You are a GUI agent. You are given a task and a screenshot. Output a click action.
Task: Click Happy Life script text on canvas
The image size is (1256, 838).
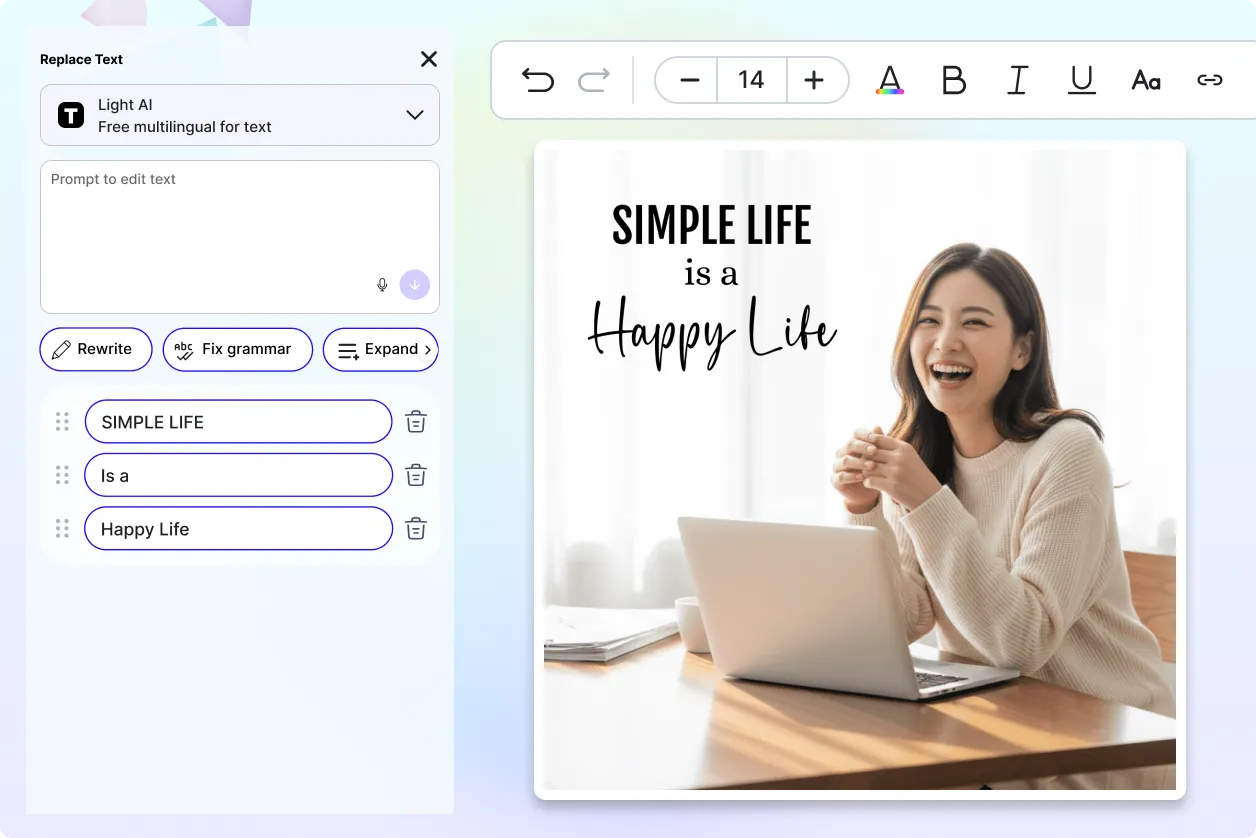(x=712, y=331)
